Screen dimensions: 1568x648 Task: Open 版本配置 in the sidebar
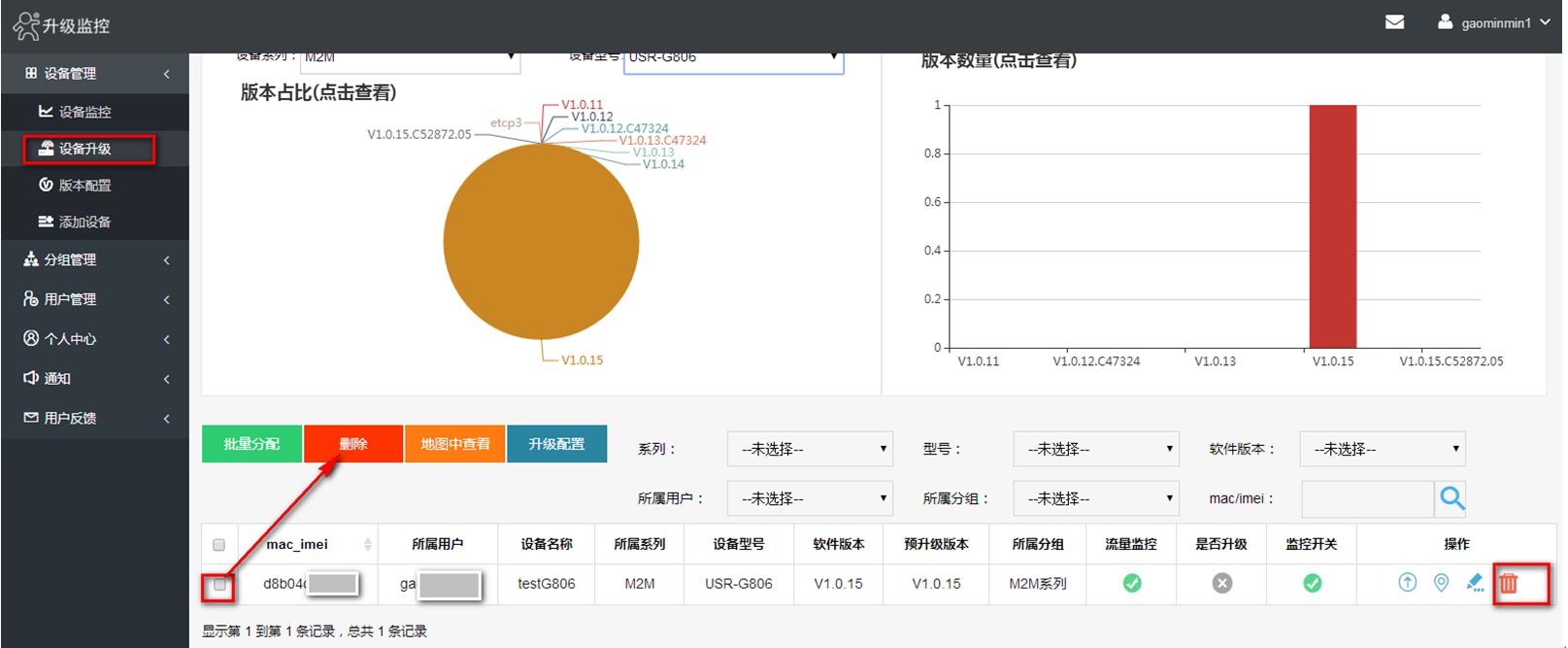(84, 186)
